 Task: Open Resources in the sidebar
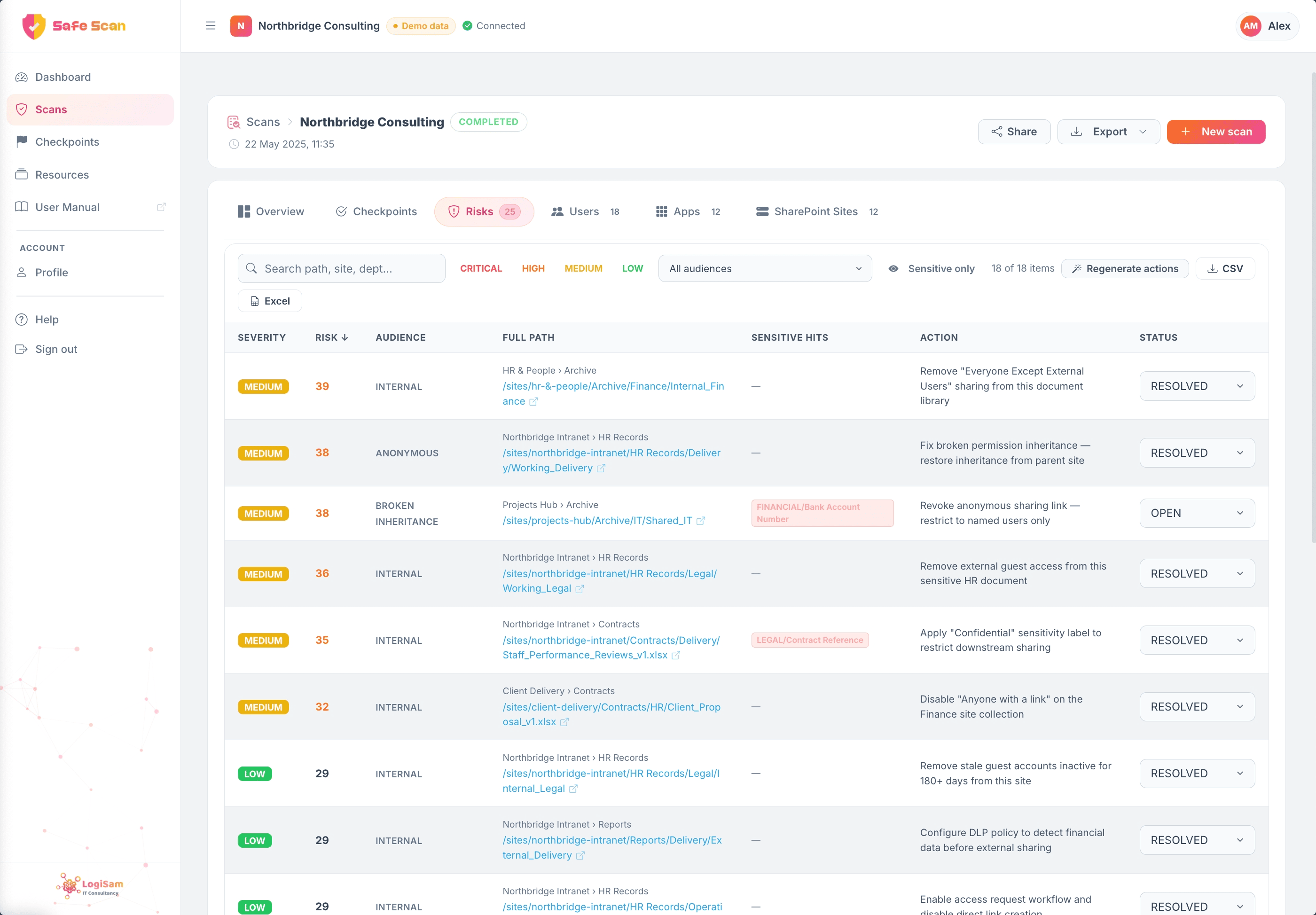click(90, 175)
